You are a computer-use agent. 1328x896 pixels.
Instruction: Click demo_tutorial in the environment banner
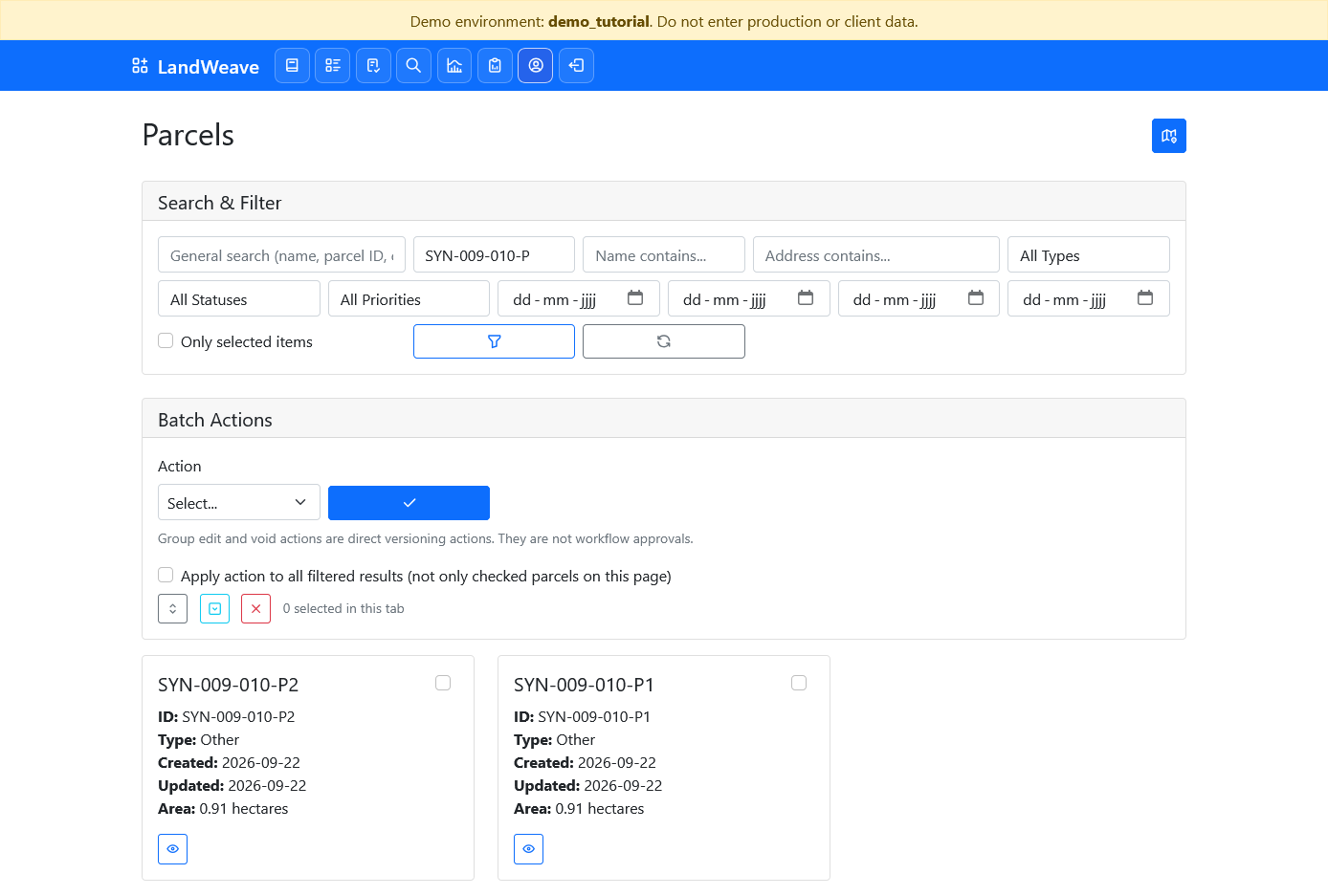click(599, 21)
